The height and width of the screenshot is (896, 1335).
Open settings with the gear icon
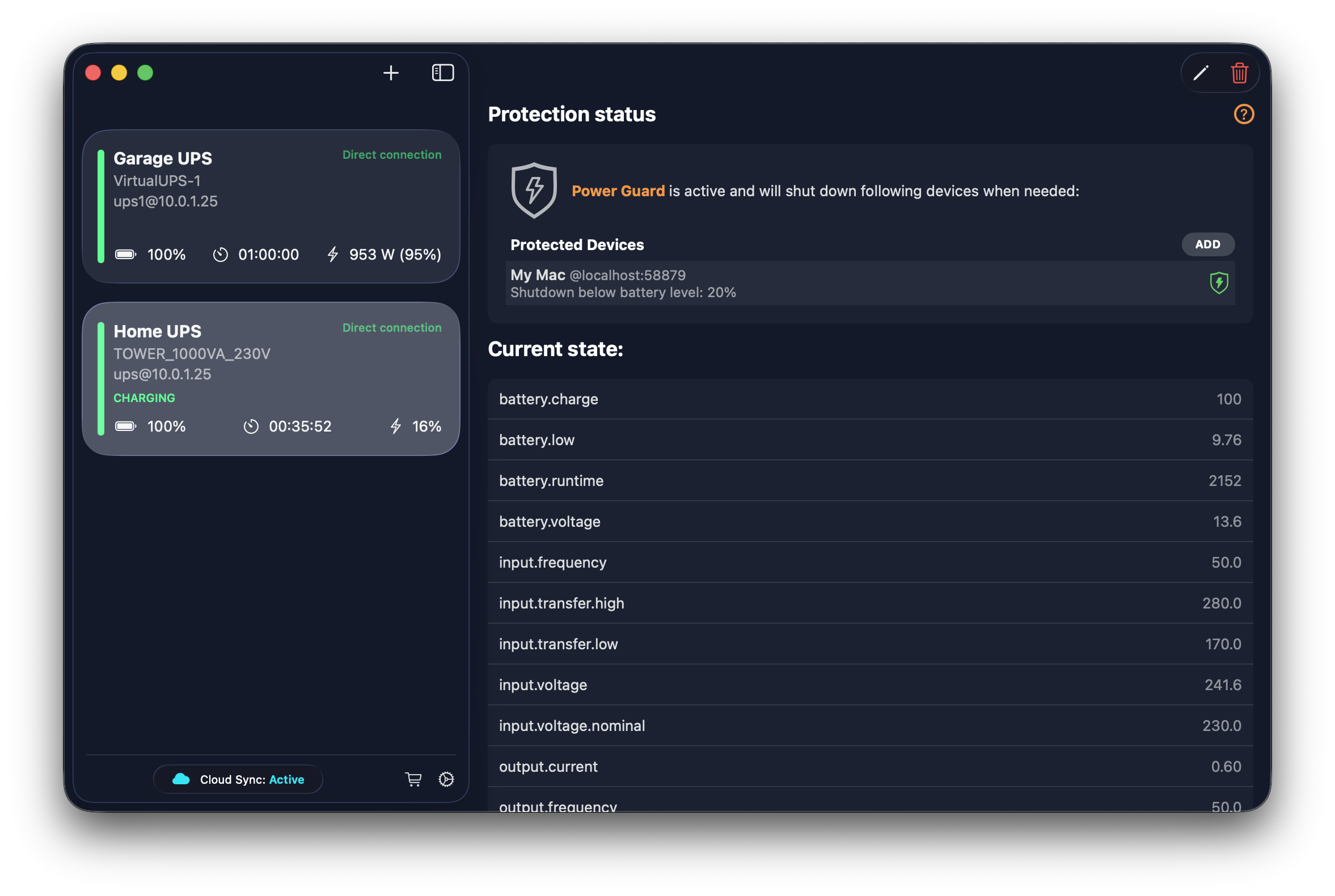(446, 779)
